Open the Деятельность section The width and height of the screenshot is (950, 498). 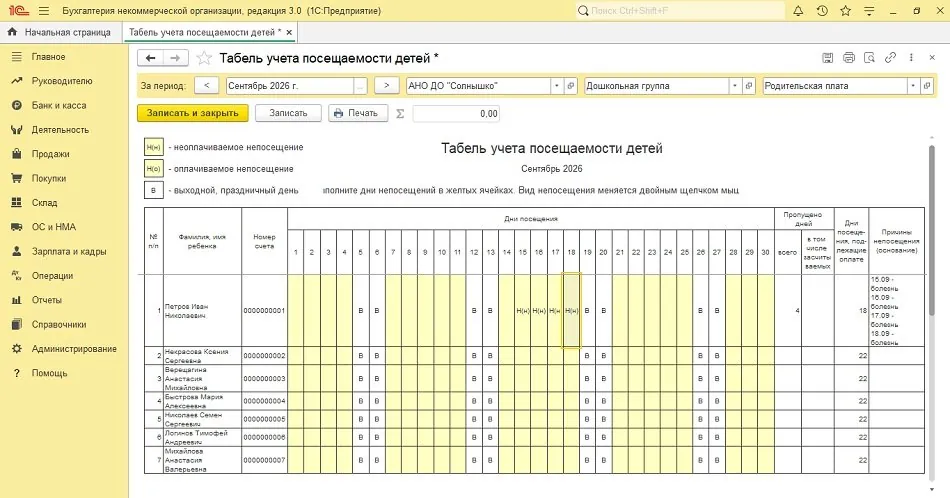click(60, 130)
